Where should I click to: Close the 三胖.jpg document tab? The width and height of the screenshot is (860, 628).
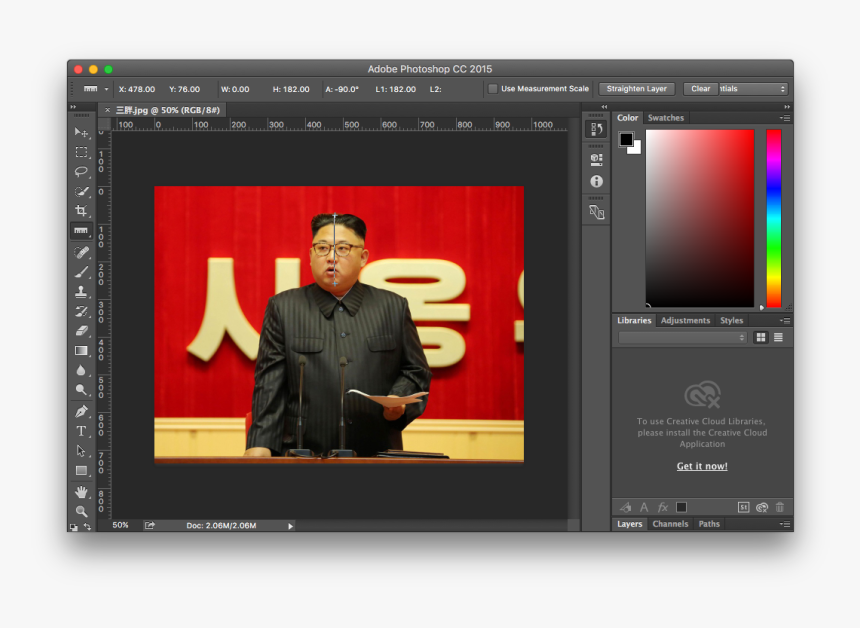[108, 110]
